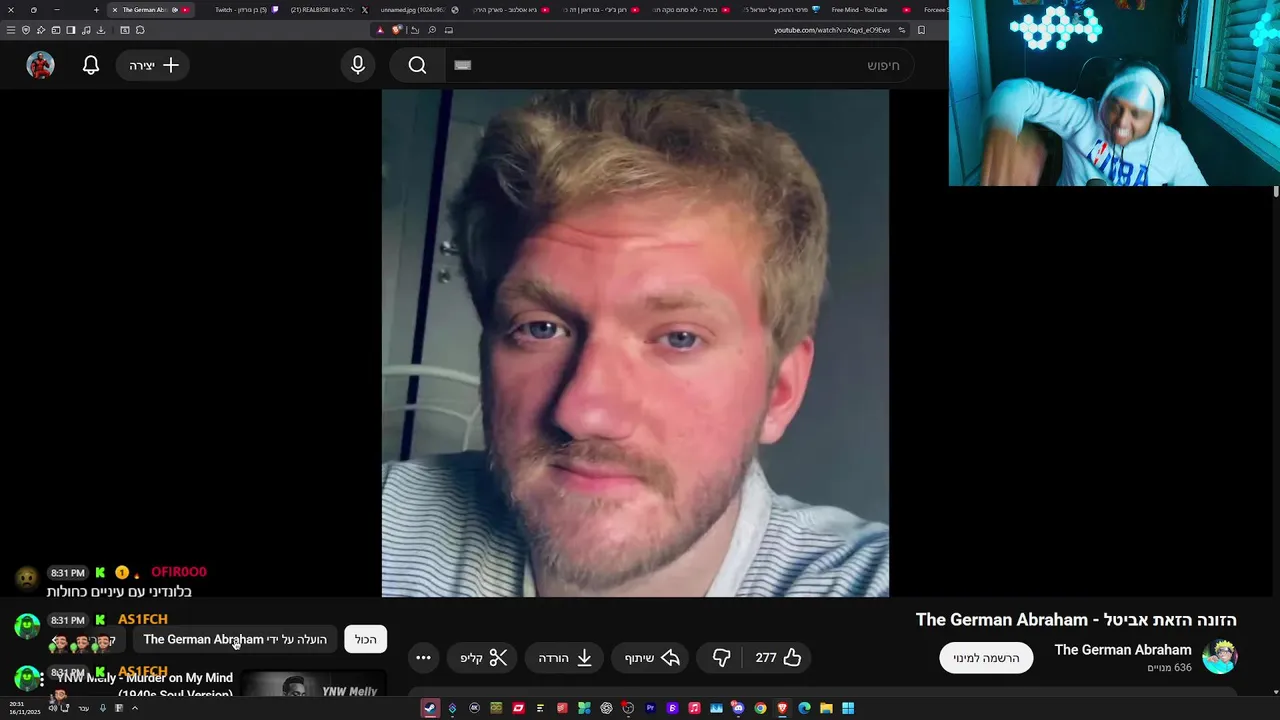Screen dimensions: 1280x720
Task: Click the dislike thumbs-down button
Action: [721, 657]
